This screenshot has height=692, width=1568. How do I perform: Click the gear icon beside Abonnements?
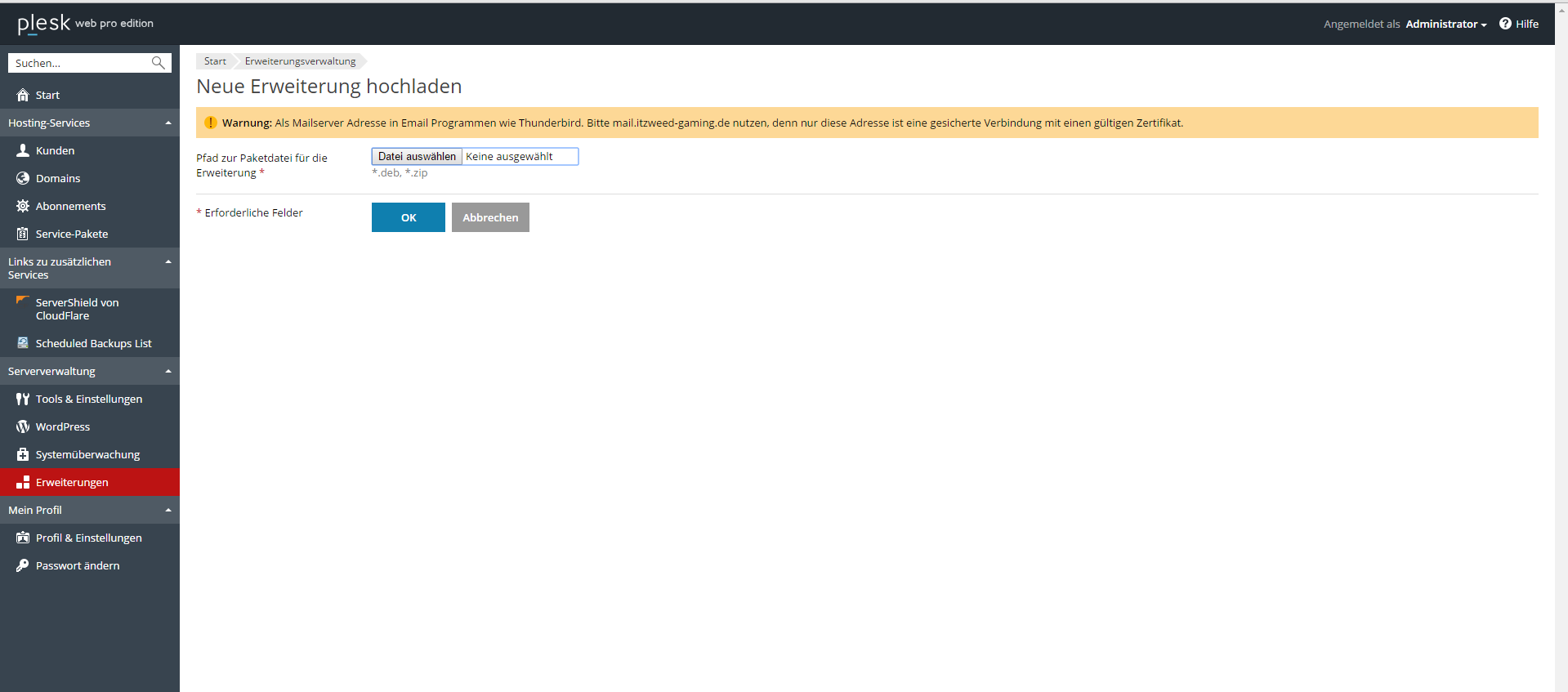(23, 206)
